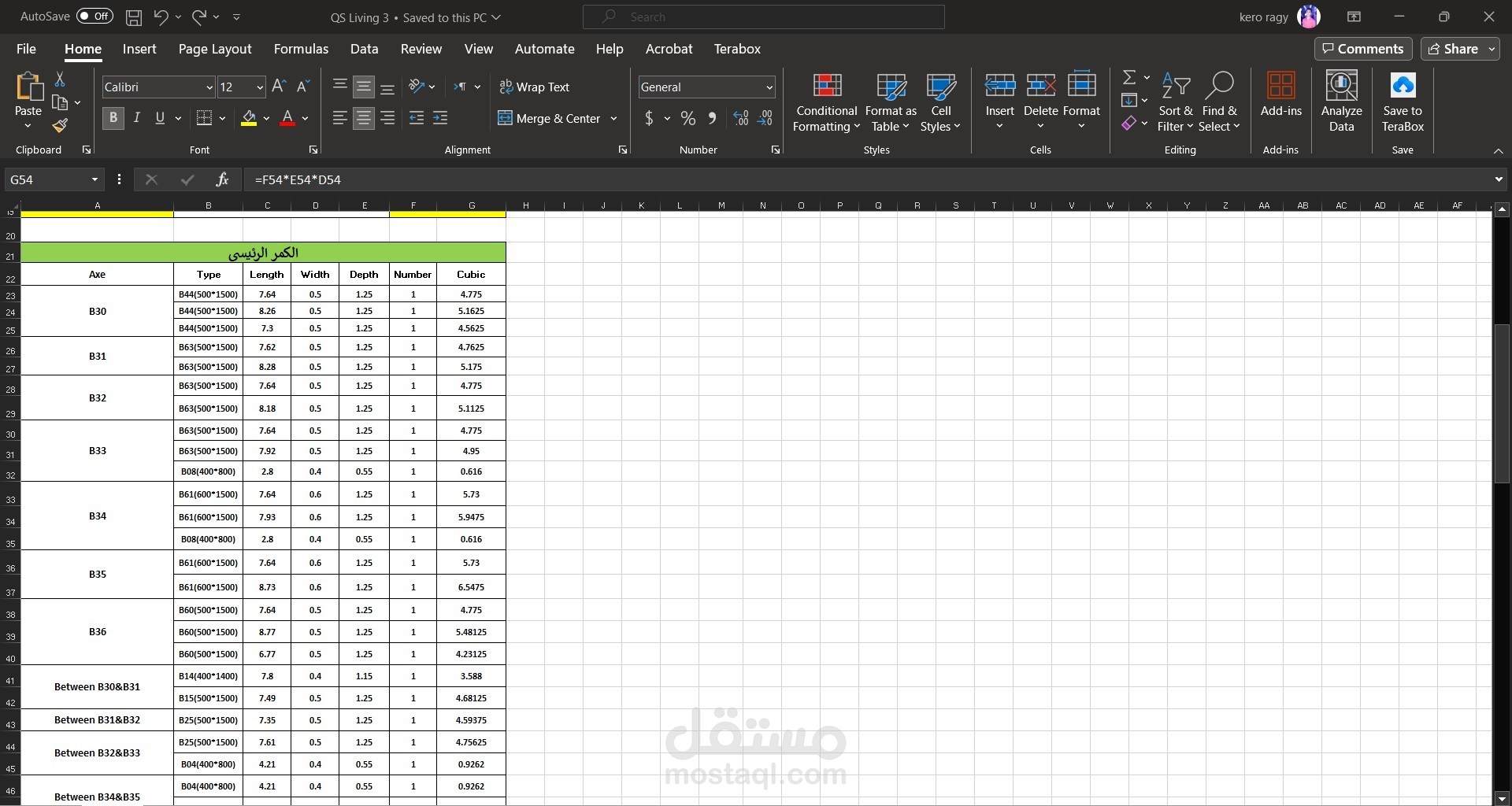Viewport: 1512px width, 806px height.
Task: Click the Increase Indent icon
Action: tap(440, 118)
